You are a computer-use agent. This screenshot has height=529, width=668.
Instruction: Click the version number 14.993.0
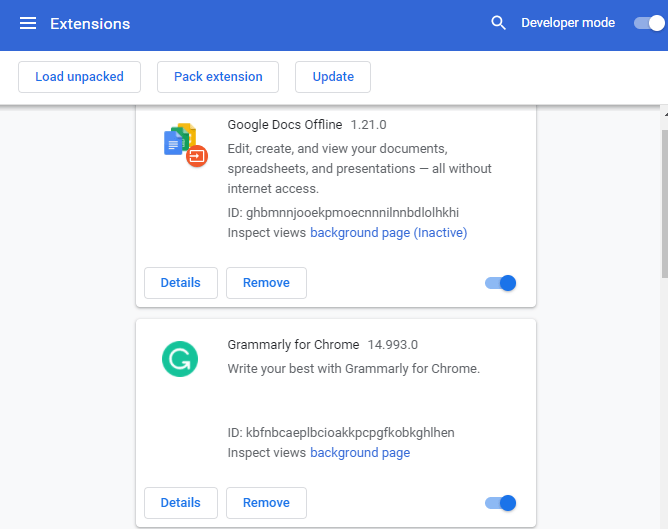click(392, 345)
